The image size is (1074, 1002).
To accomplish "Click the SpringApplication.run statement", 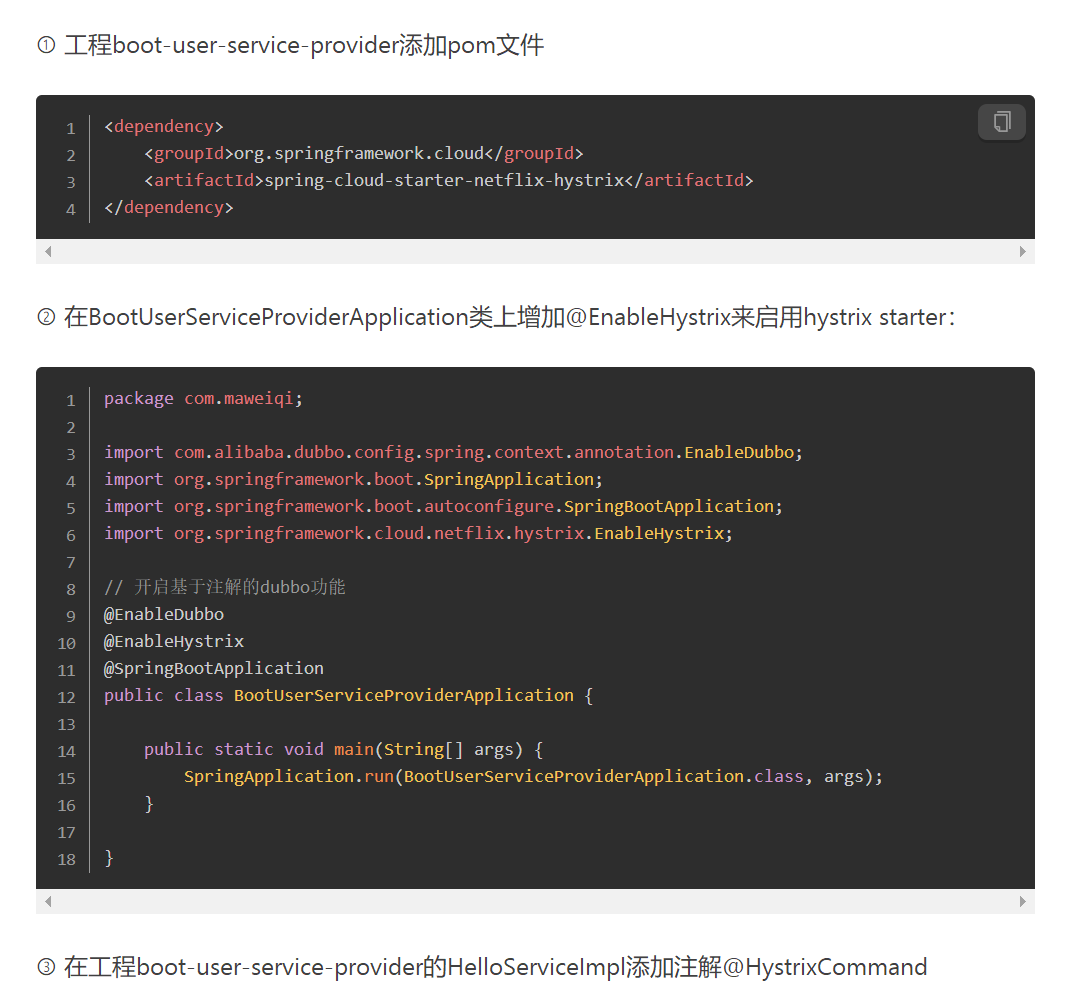I will coord(534,777).
